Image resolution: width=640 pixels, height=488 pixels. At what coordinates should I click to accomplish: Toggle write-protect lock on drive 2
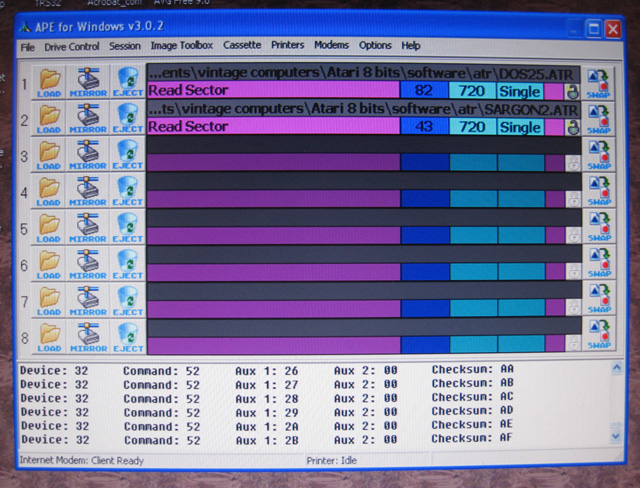572,127
